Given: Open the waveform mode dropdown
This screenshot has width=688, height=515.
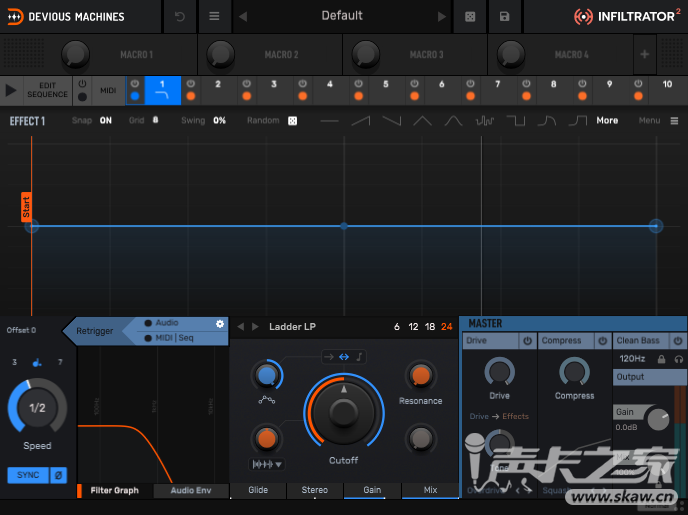Looking at the screenshot, I should pos(267,464).
